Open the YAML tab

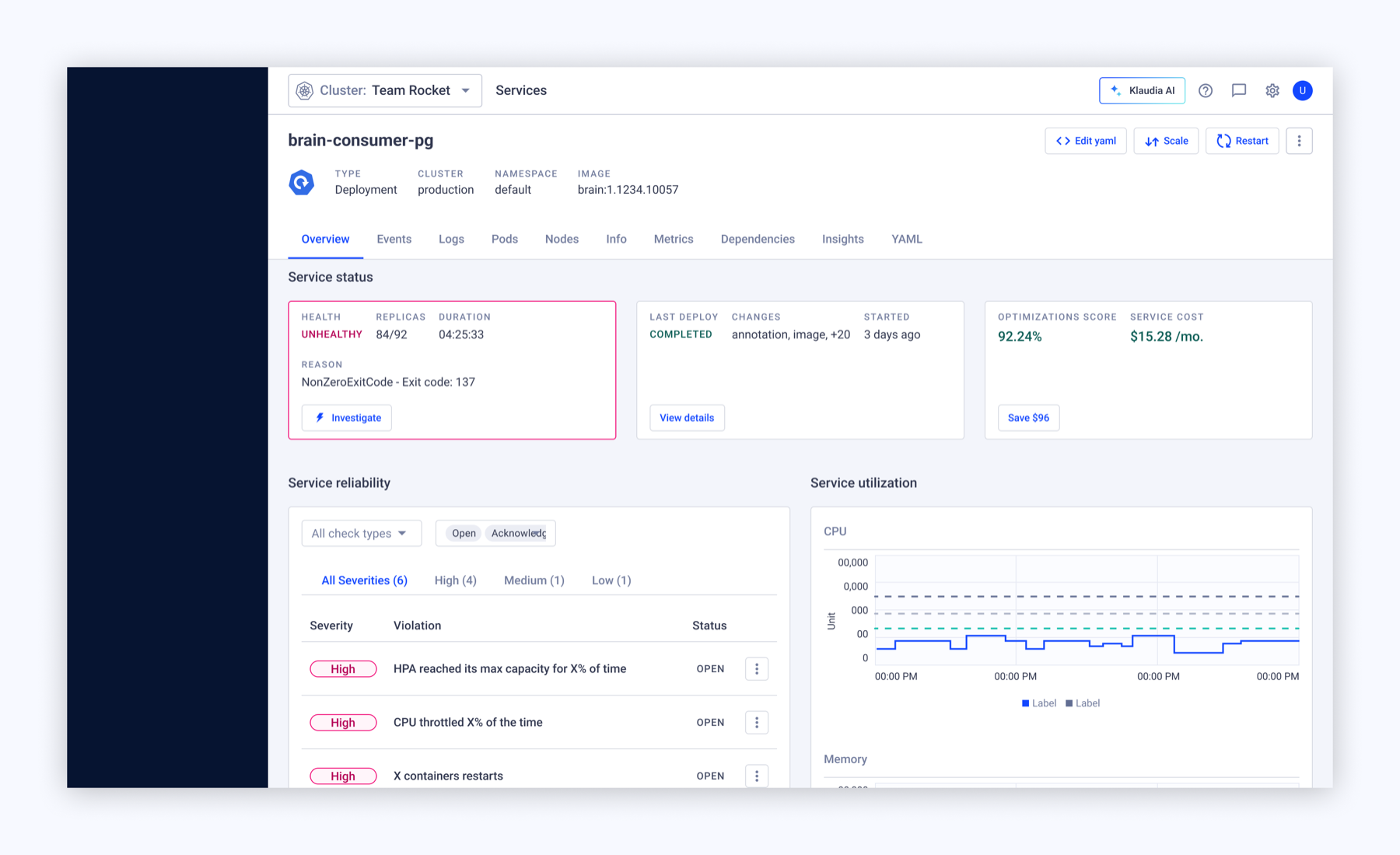[907, 239]
